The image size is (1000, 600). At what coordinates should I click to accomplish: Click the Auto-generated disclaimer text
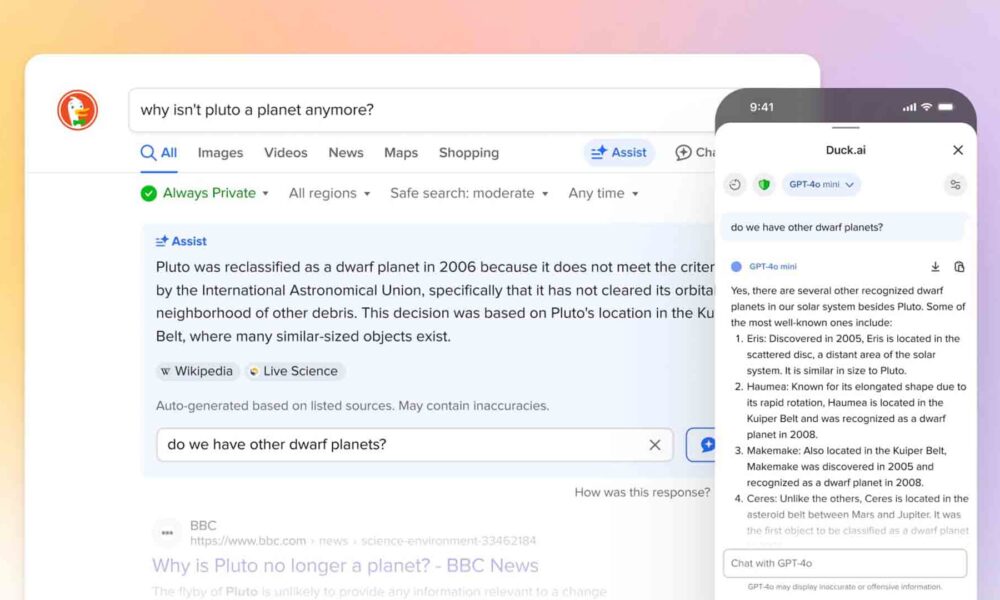pyautogui.click(x=352, y=406)
